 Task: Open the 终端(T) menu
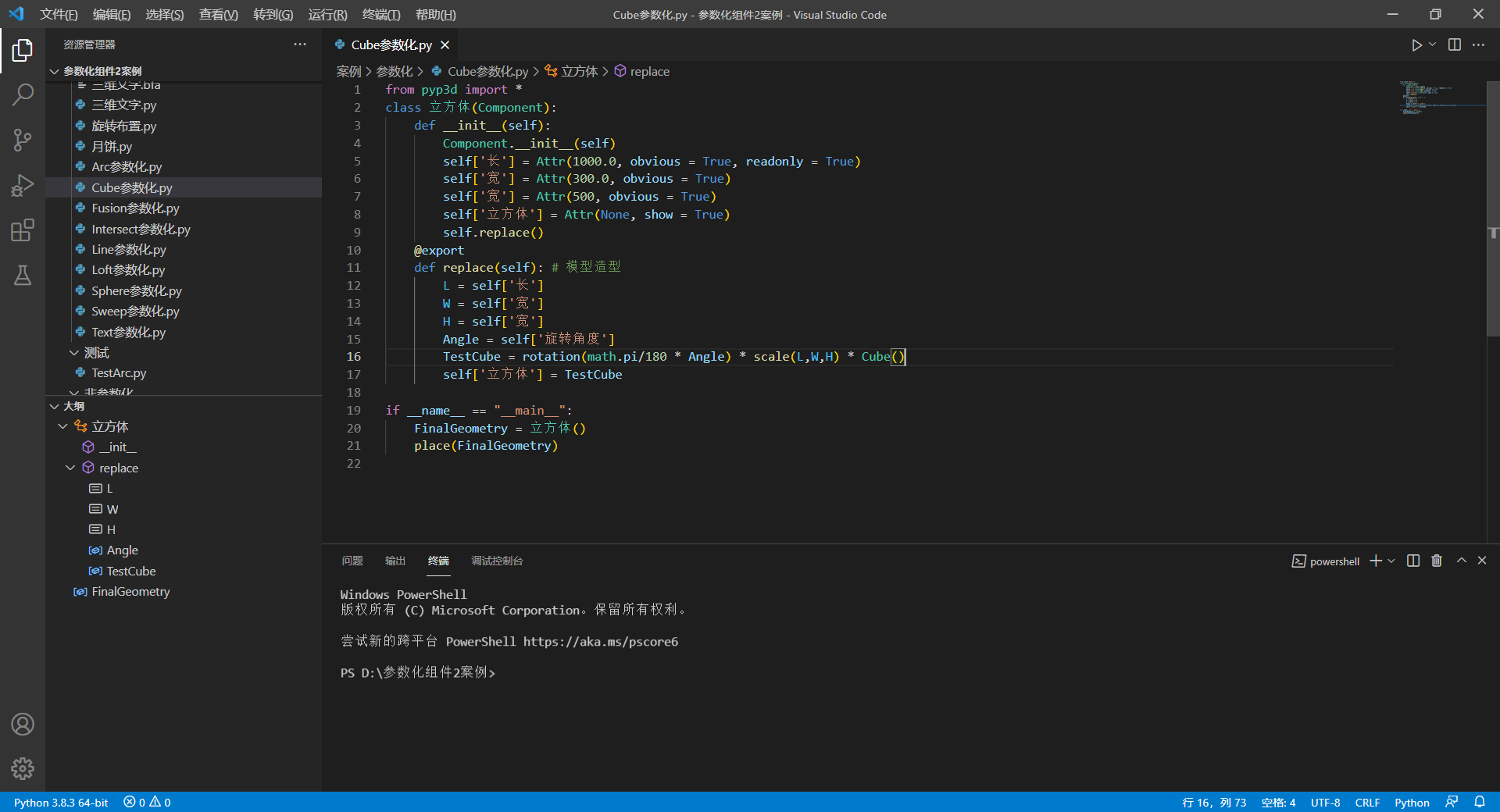380,15
